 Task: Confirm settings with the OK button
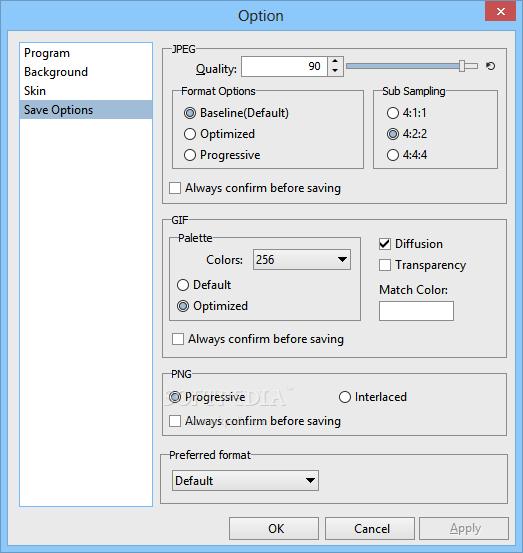(x=274, y=528)
